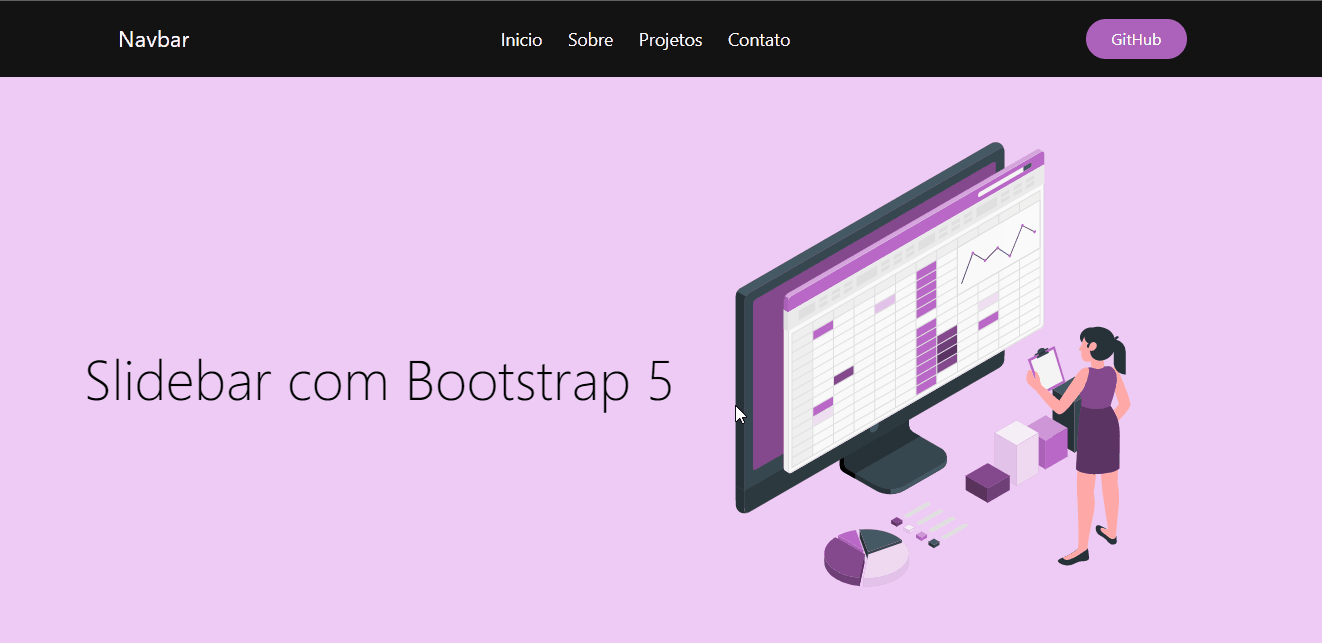Open the Projetos nav link
Image resolution: width=1322 pixels, height=643 pixels.
[670, 40]
